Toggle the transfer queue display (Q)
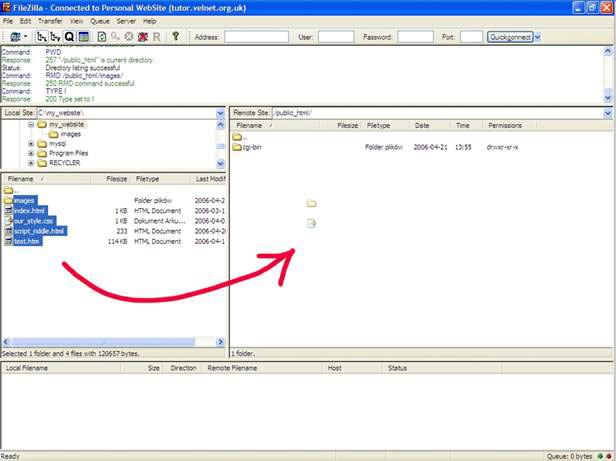The height and width of the screenshot is (461, 616). pyautogui.click(x=69, y=37)
